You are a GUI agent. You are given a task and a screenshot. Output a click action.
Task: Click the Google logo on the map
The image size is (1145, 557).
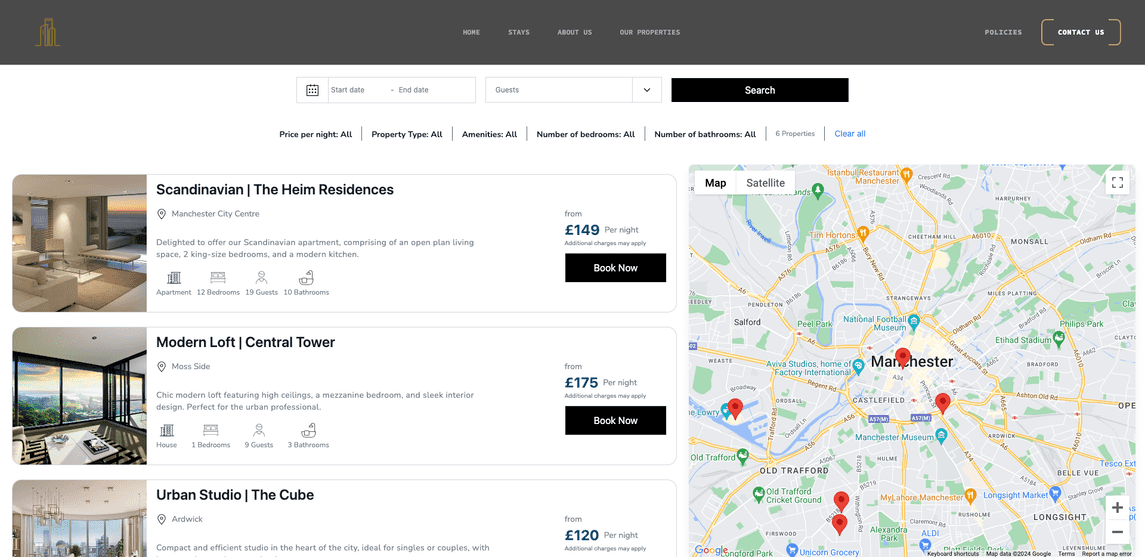[711, 550]
